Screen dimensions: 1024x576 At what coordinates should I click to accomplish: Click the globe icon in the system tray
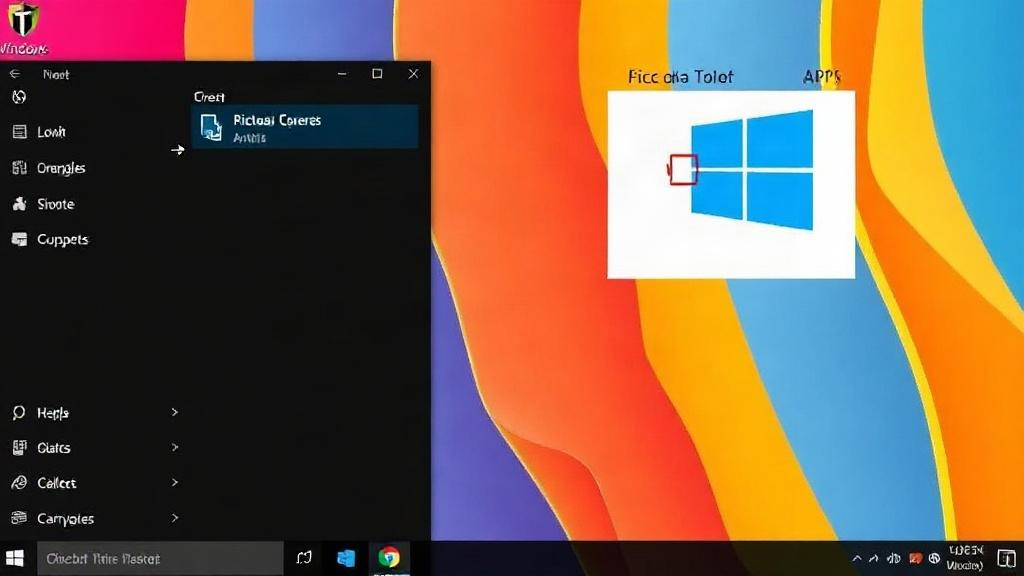(935, 558)
